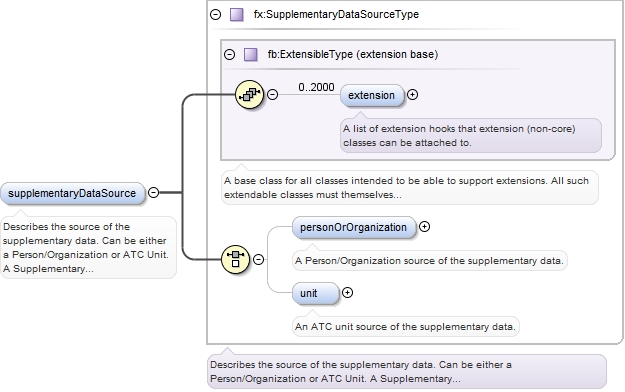The width and height of the screenshot is (625, 392).
Task: Collapse the sequence compositor minus toggle
Action: pyautogui.click(x=273, y=95)
